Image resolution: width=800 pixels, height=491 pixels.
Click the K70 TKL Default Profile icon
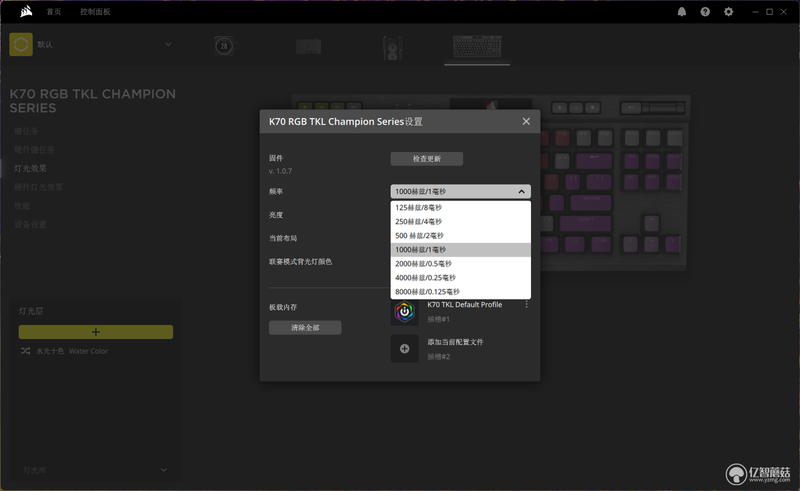[x=405, y=311]
